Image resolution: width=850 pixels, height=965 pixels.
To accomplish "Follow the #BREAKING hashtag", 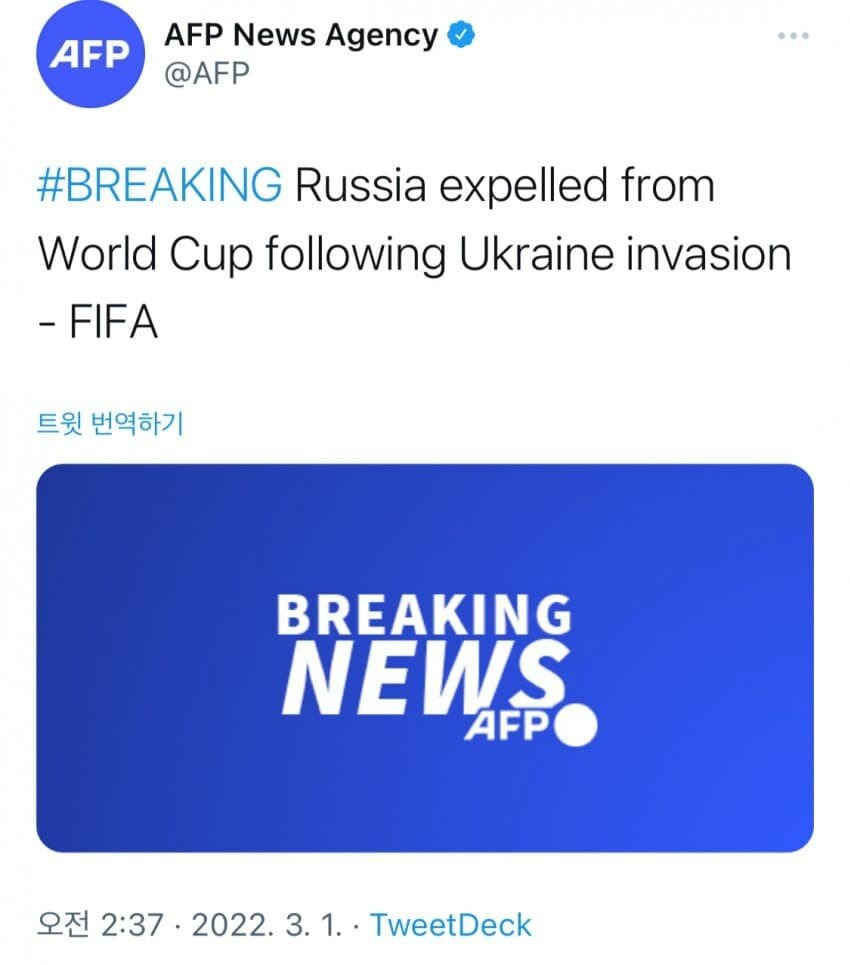I will pyautogui.click(x=160, y=187).
